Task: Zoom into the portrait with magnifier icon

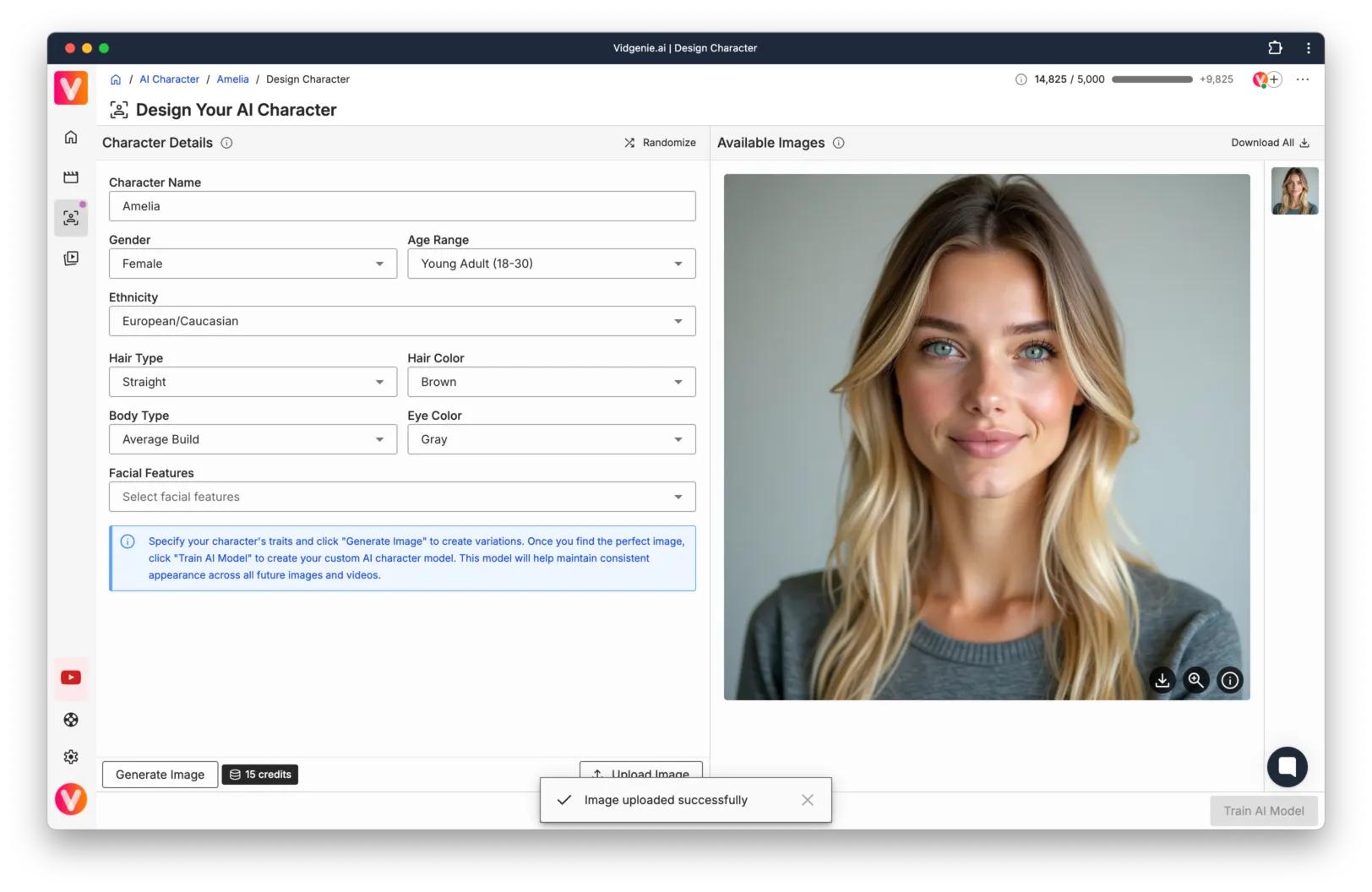Action: click(x=1196, y=680)
